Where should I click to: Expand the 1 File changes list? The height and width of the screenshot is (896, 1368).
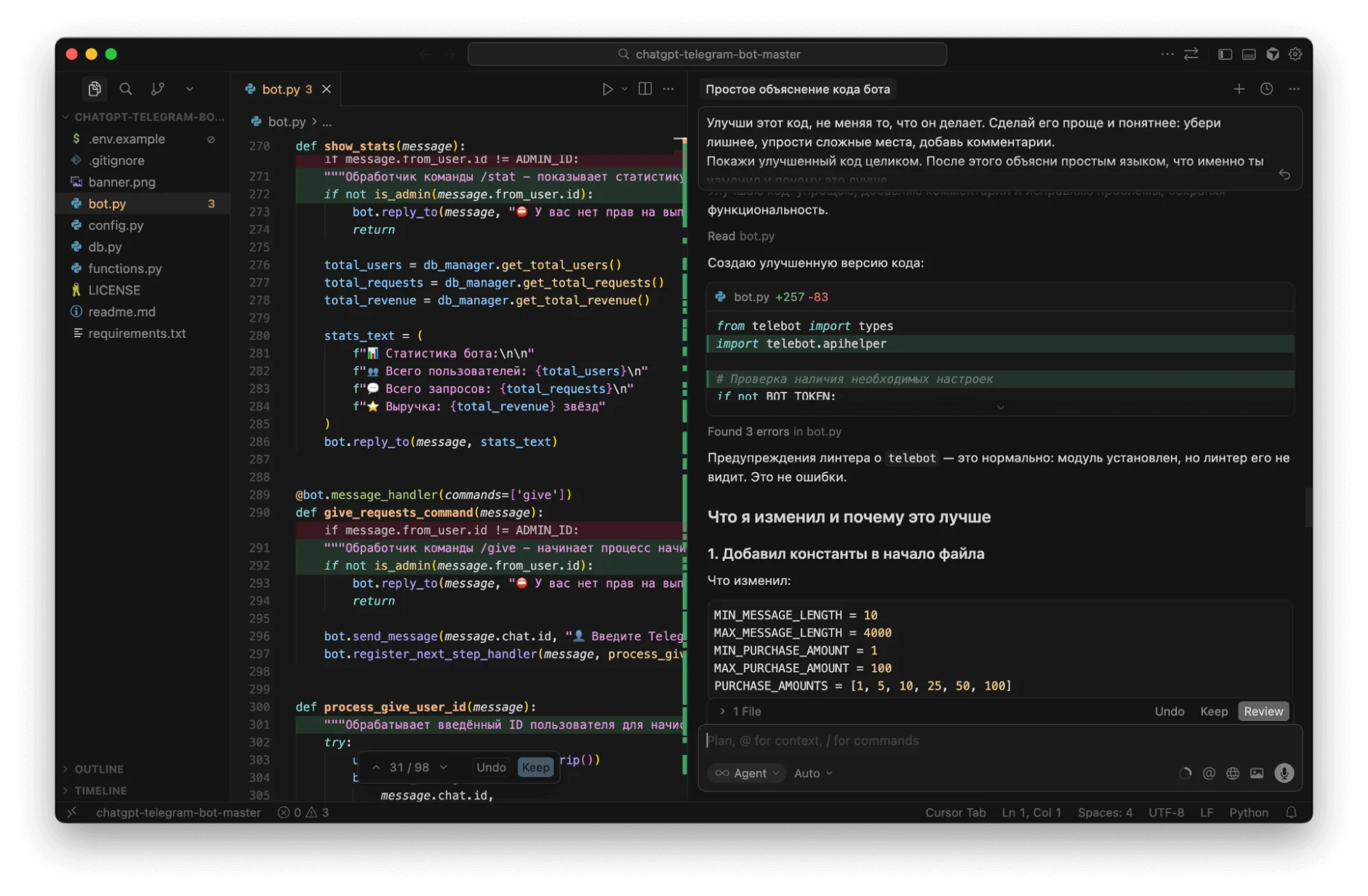[741, 711]
